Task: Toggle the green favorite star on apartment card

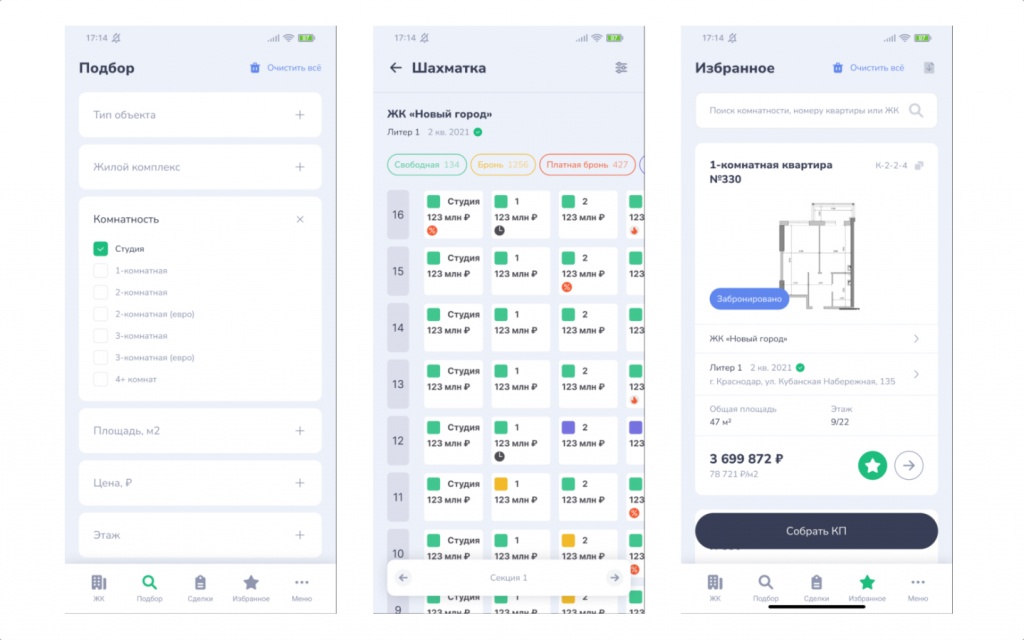Action: [872, 466]
